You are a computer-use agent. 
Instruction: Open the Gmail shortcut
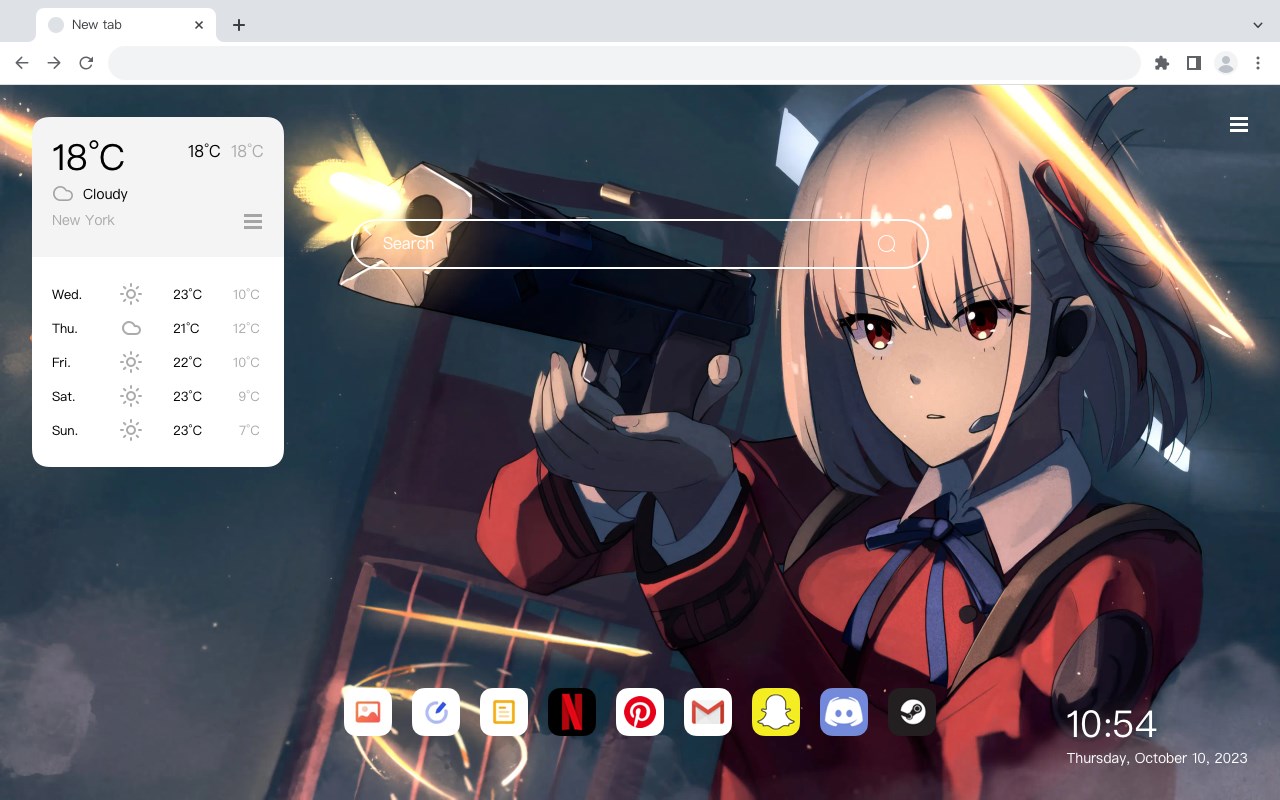tap(708, 712)
